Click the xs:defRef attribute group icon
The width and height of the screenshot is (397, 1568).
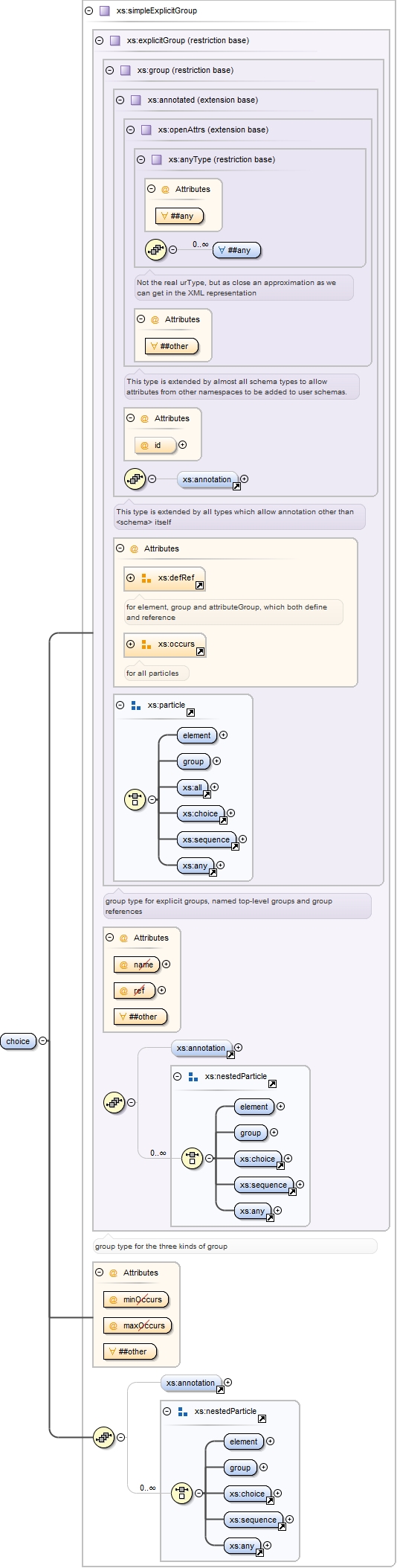(x=146, y=578)
